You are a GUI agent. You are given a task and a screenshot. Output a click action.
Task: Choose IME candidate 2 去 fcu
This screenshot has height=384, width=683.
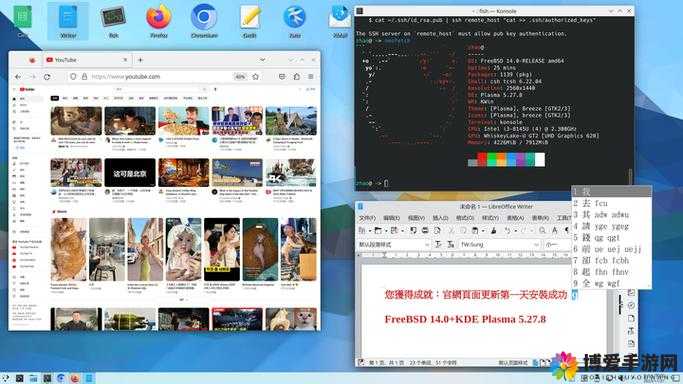click(612, 203)
